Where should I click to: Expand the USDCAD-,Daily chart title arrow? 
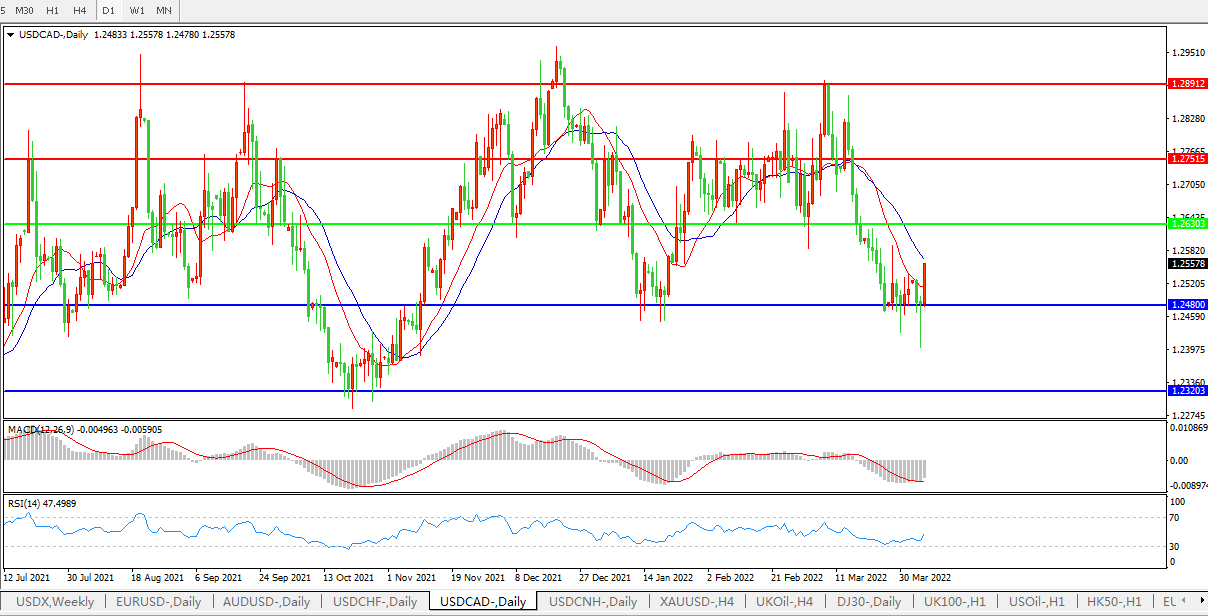[x=11, y=34]
